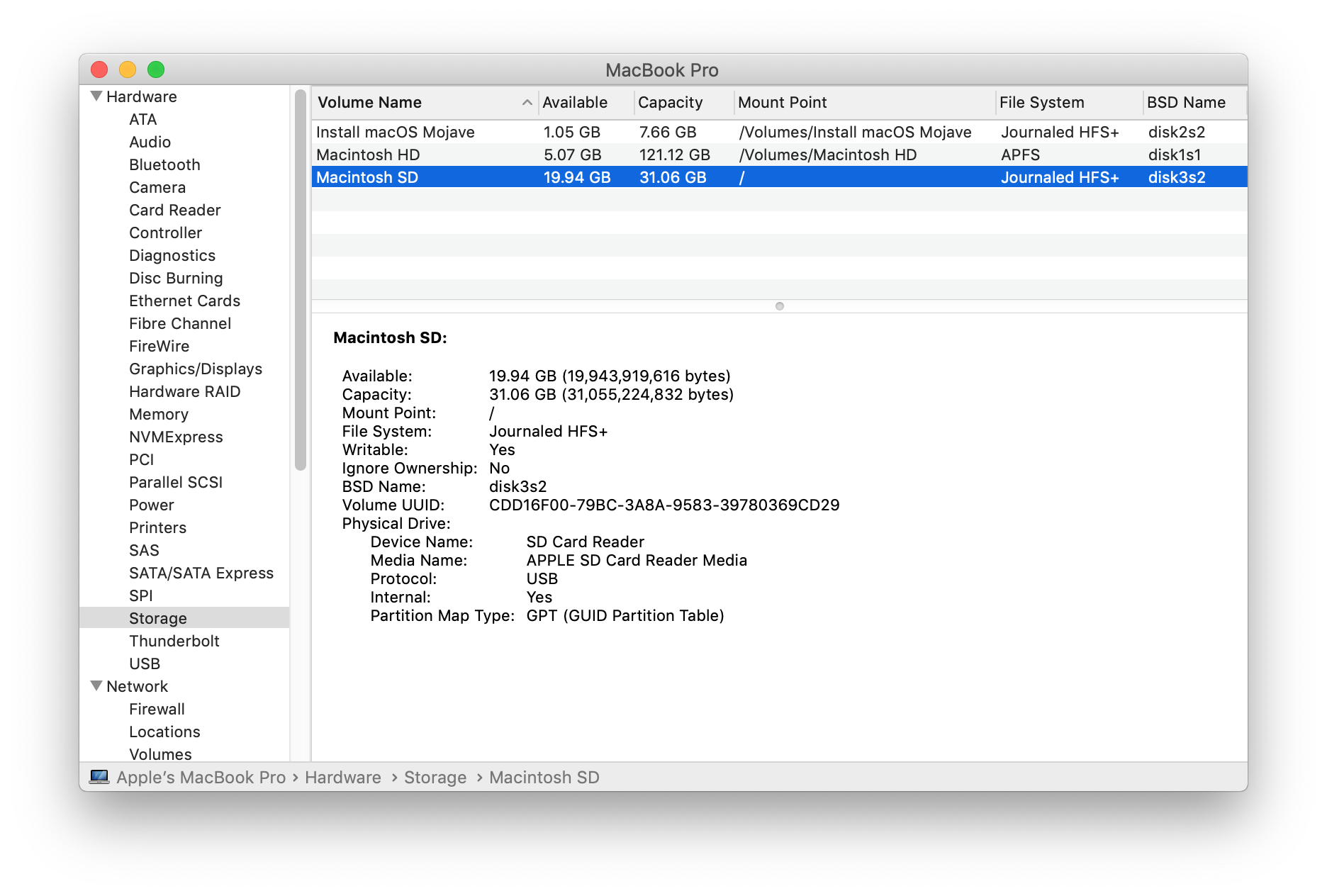The width and height of the screenshot is (1327, 896).
Task: Open the Thunderbolt entry
Action: [174, 641]
